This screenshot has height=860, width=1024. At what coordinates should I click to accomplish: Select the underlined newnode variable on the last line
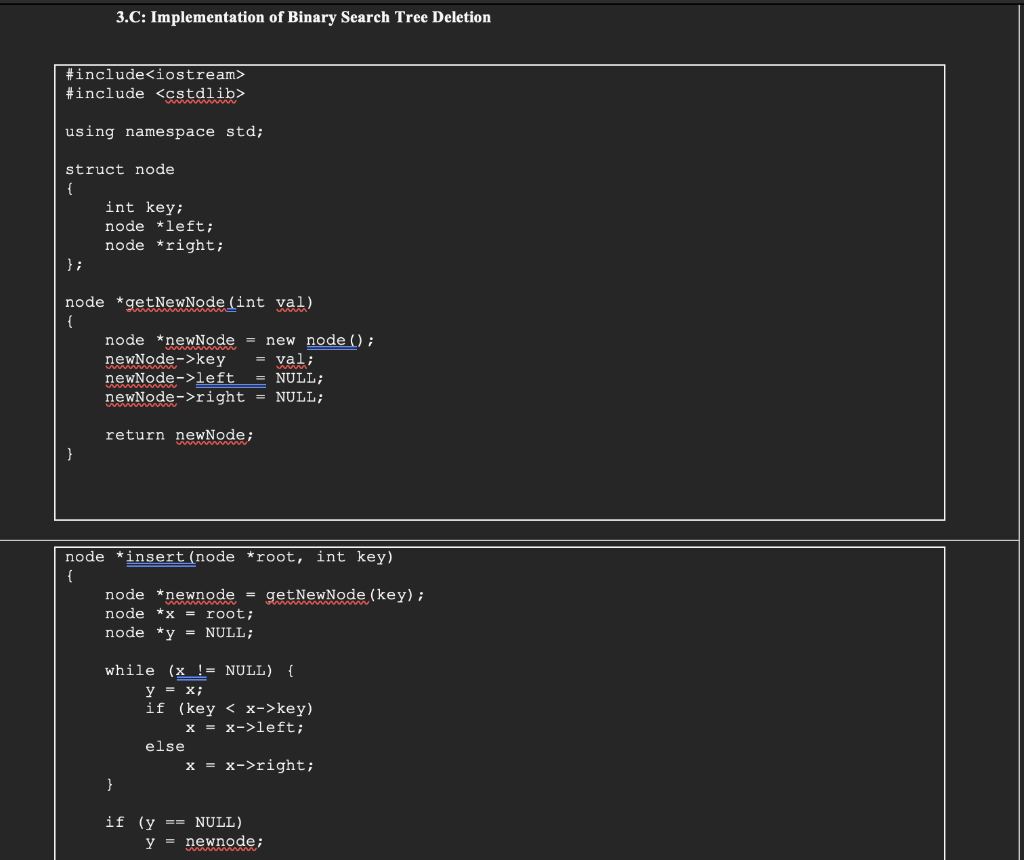point(222,841)
